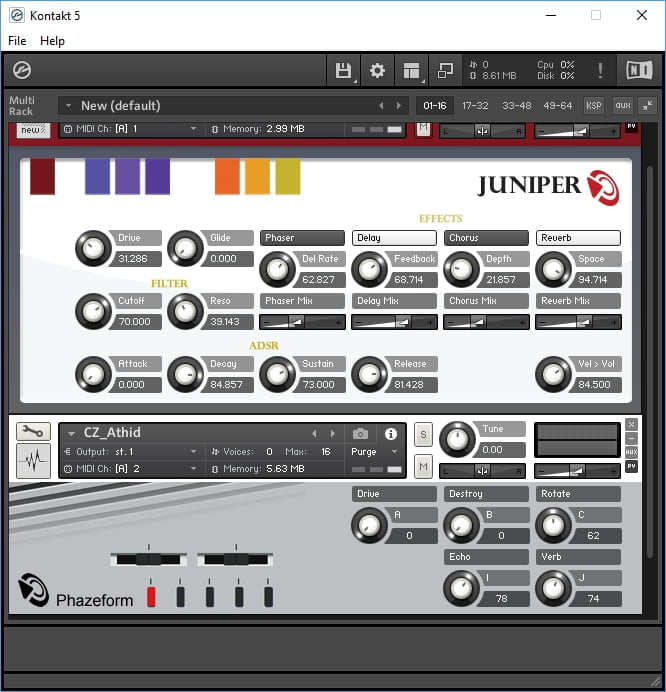Toggle rack minimize arrows icon
Screen dimensions: 666x692
647,105
